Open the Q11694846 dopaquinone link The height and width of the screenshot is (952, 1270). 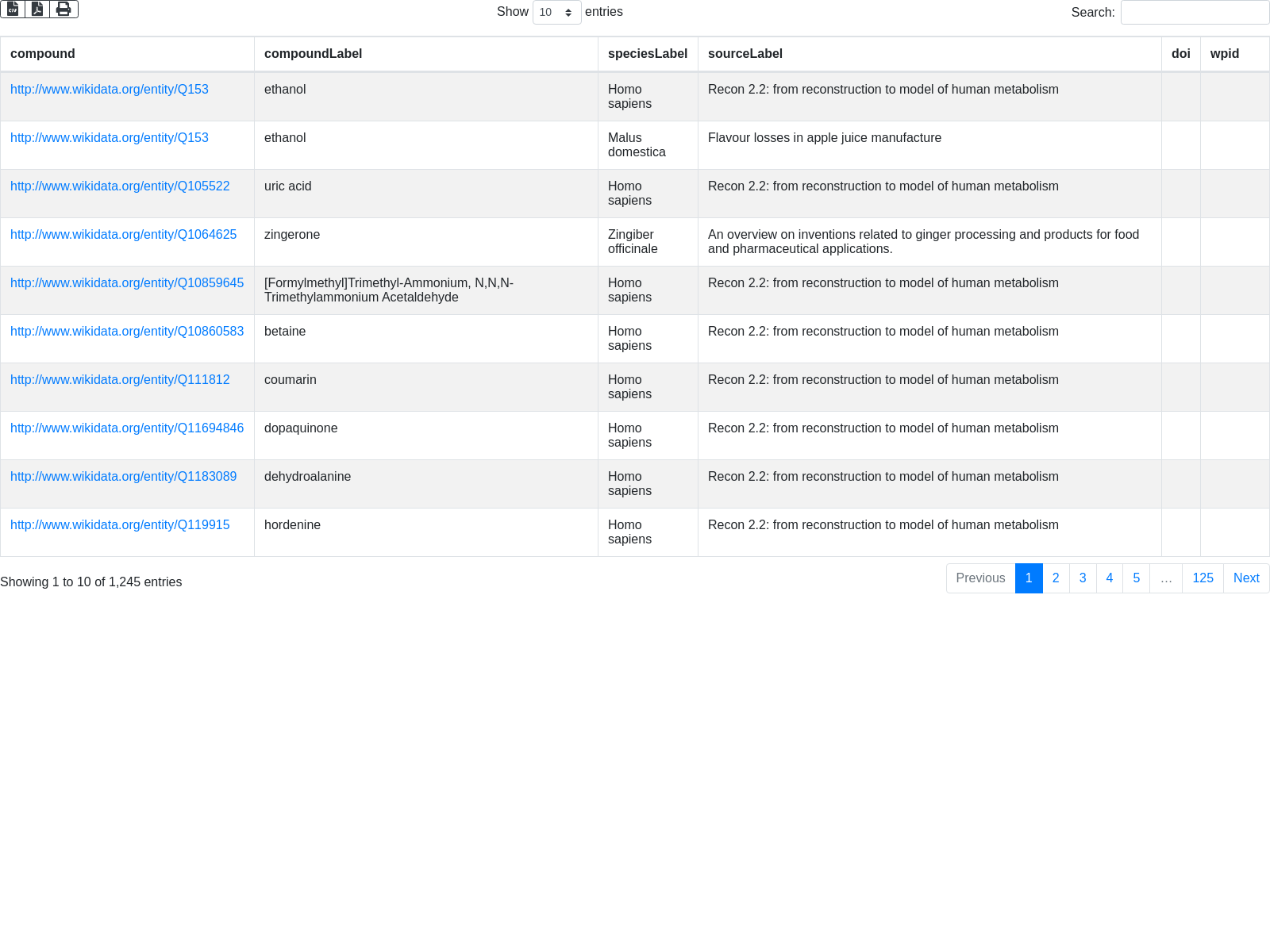click(127, 428)
